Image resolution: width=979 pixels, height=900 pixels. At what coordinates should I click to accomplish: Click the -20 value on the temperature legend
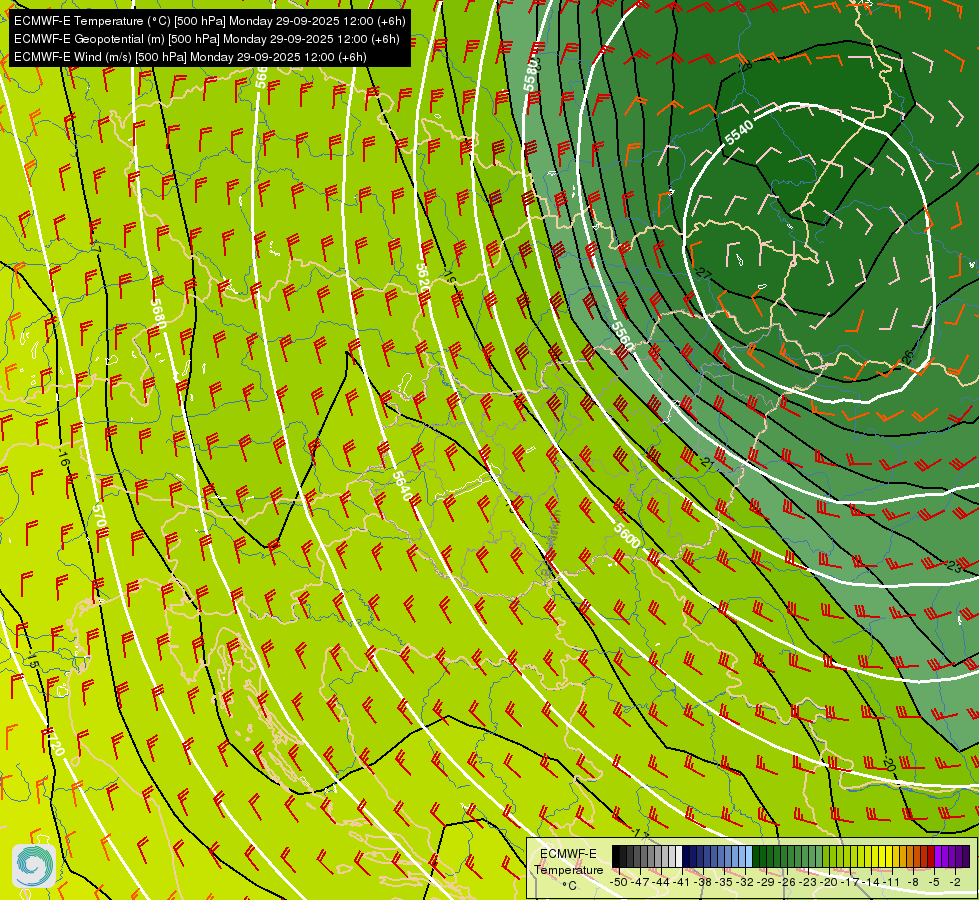coord(830,882)
